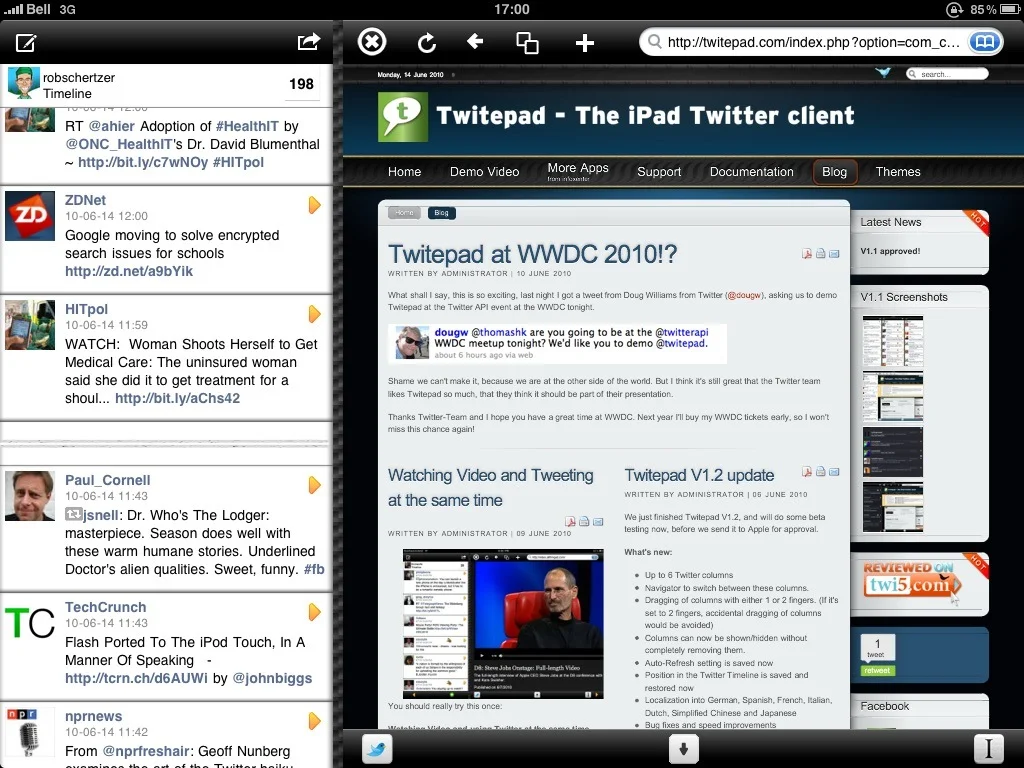
Task: Open the More Apps menu item
Action: coord(578,171)
